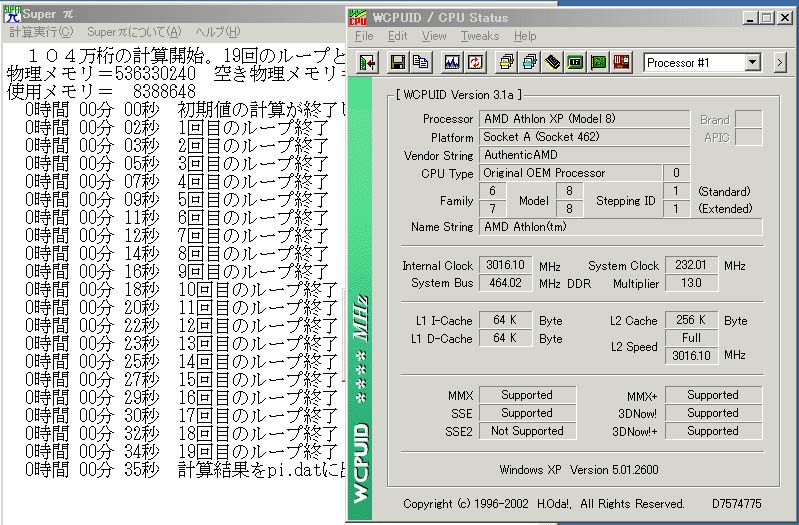
Task: Click the empty APIC field
Action: (749, 137)
